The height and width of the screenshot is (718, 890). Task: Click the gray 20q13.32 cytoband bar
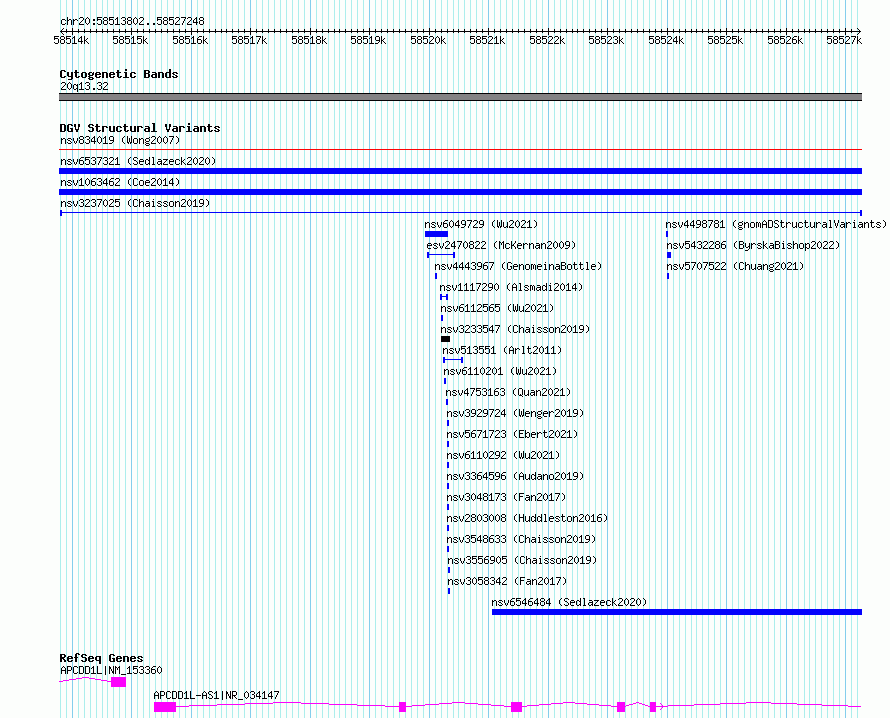point(460,97)
